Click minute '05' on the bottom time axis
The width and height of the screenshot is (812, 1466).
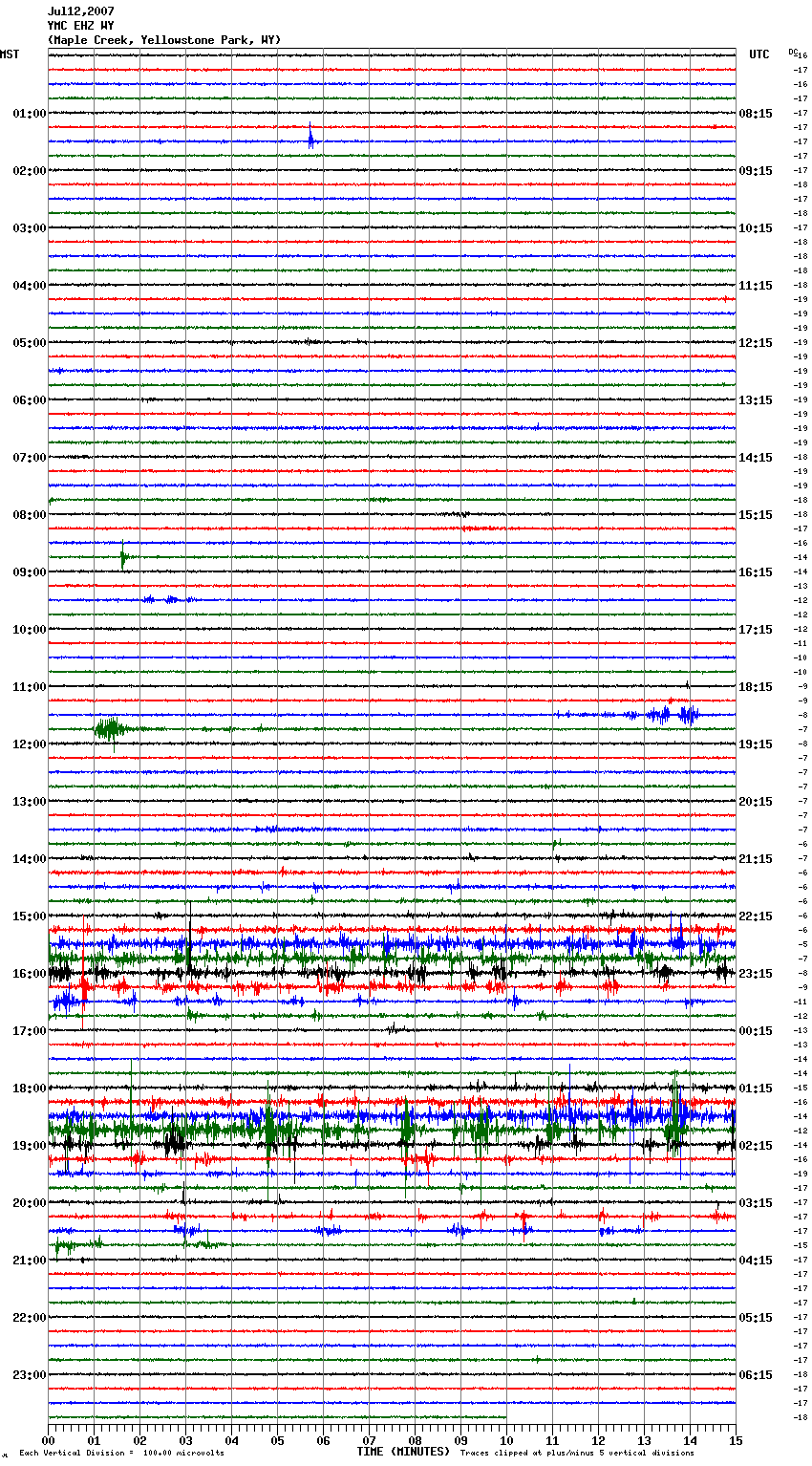click(278, 1440)
